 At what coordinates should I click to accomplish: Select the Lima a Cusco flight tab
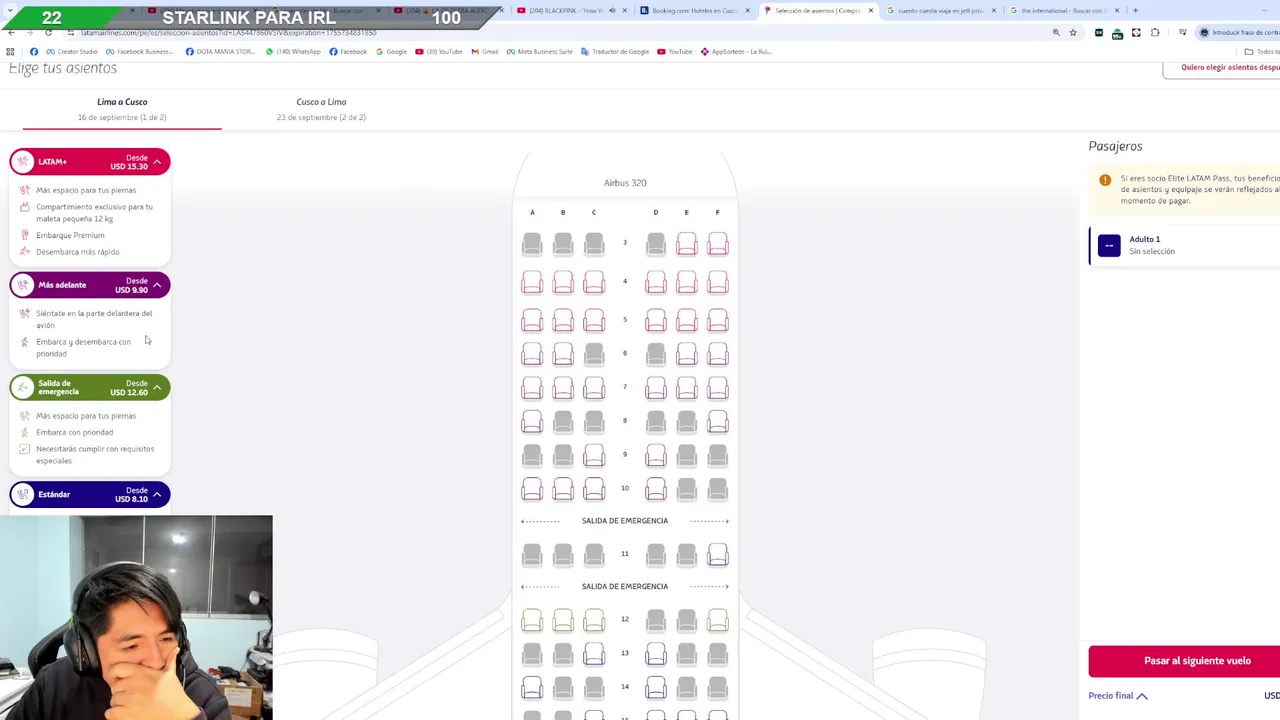122,109
